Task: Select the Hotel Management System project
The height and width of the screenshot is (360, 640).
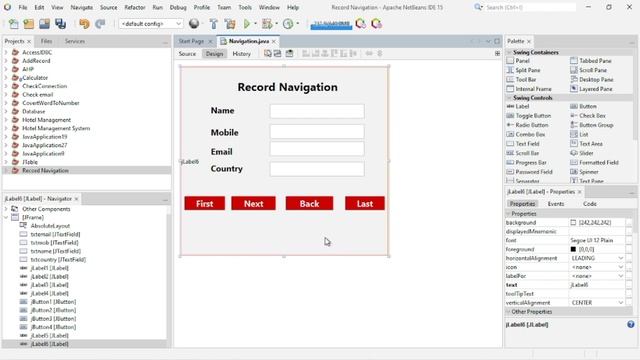Action: (56, 128)
